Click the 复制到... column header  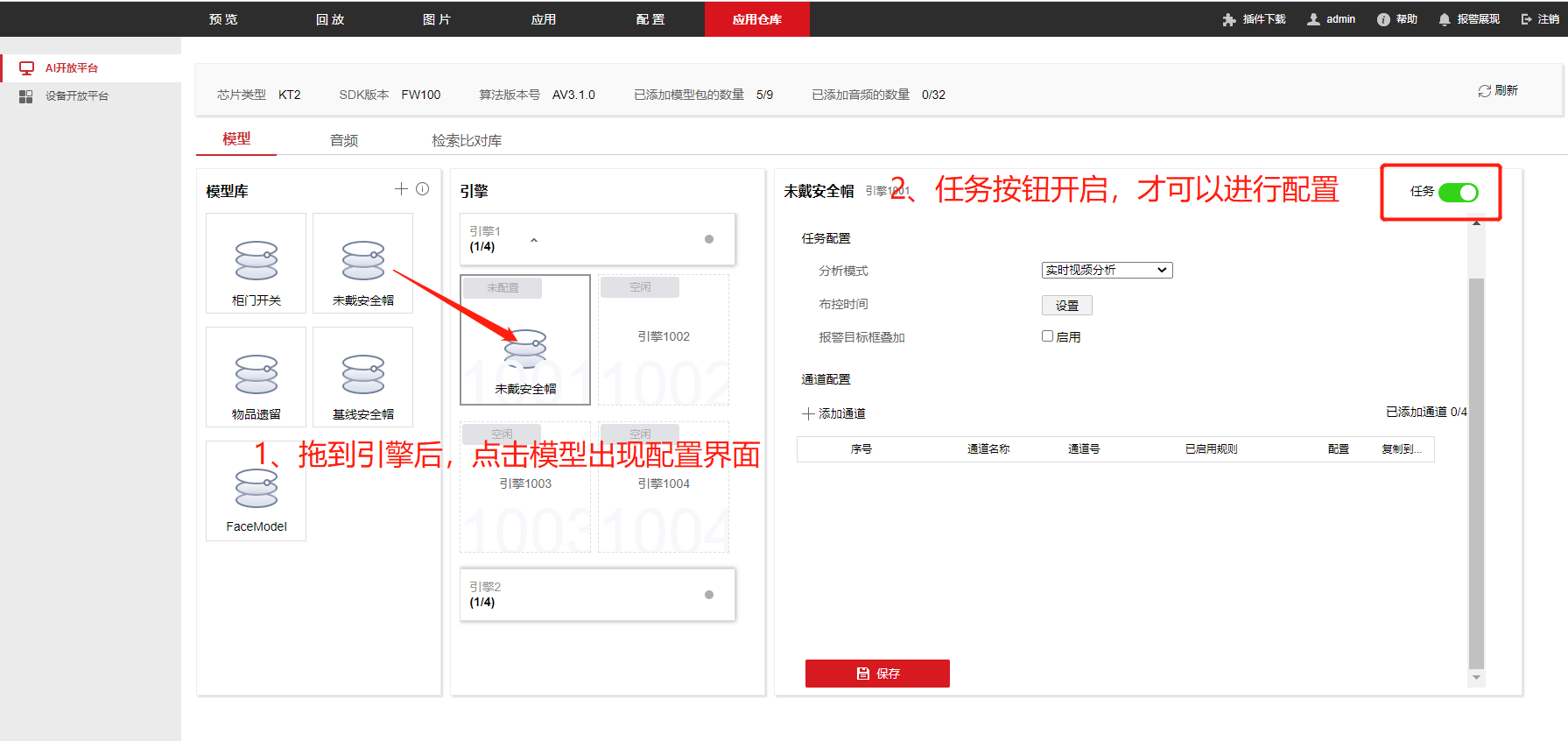(x=1402, y=449)
